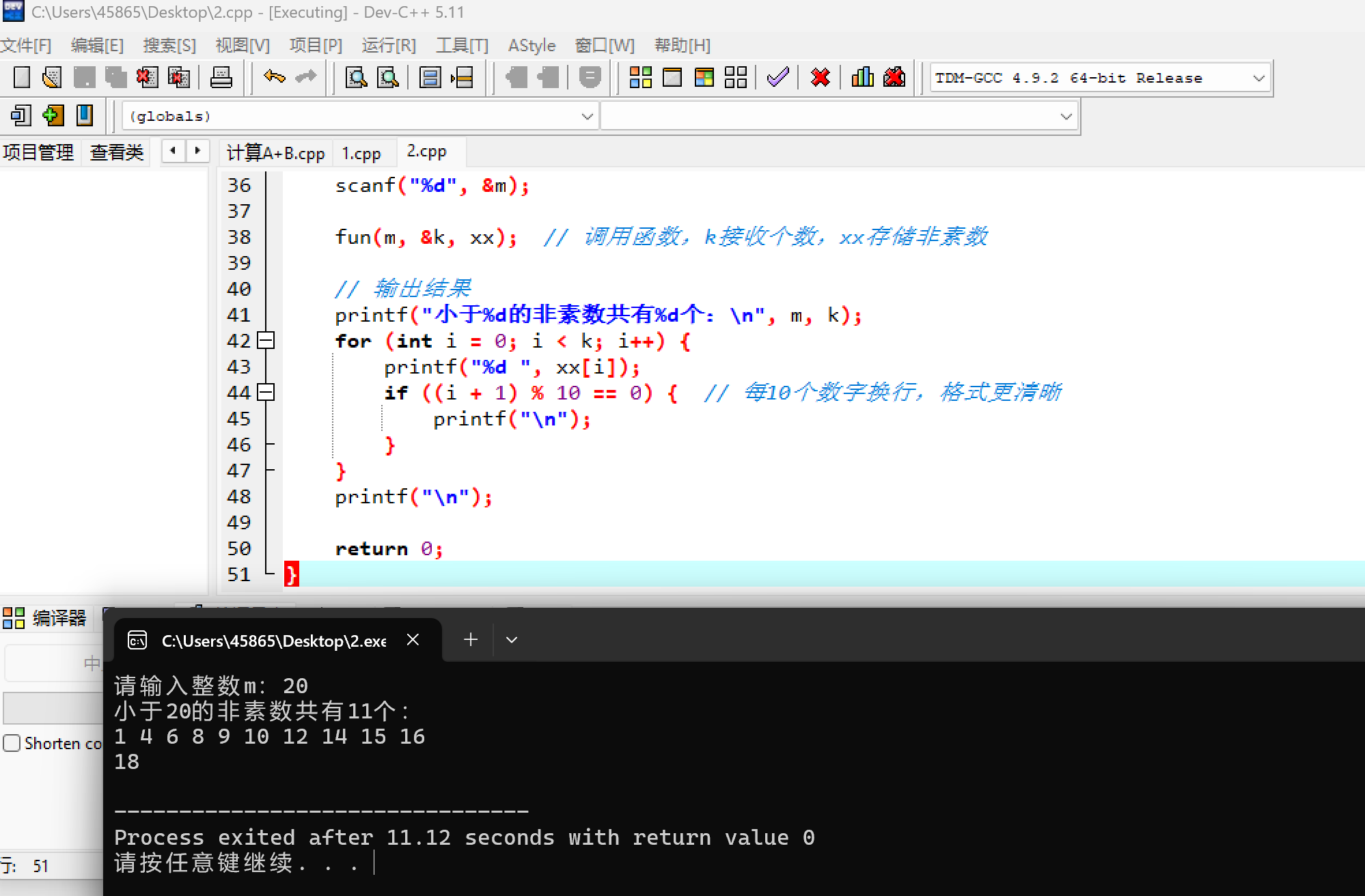Image resolution: width=1365 pixels, height=896 pixels.
Task: Click the empty member function combo box
Action: (839, 116)
